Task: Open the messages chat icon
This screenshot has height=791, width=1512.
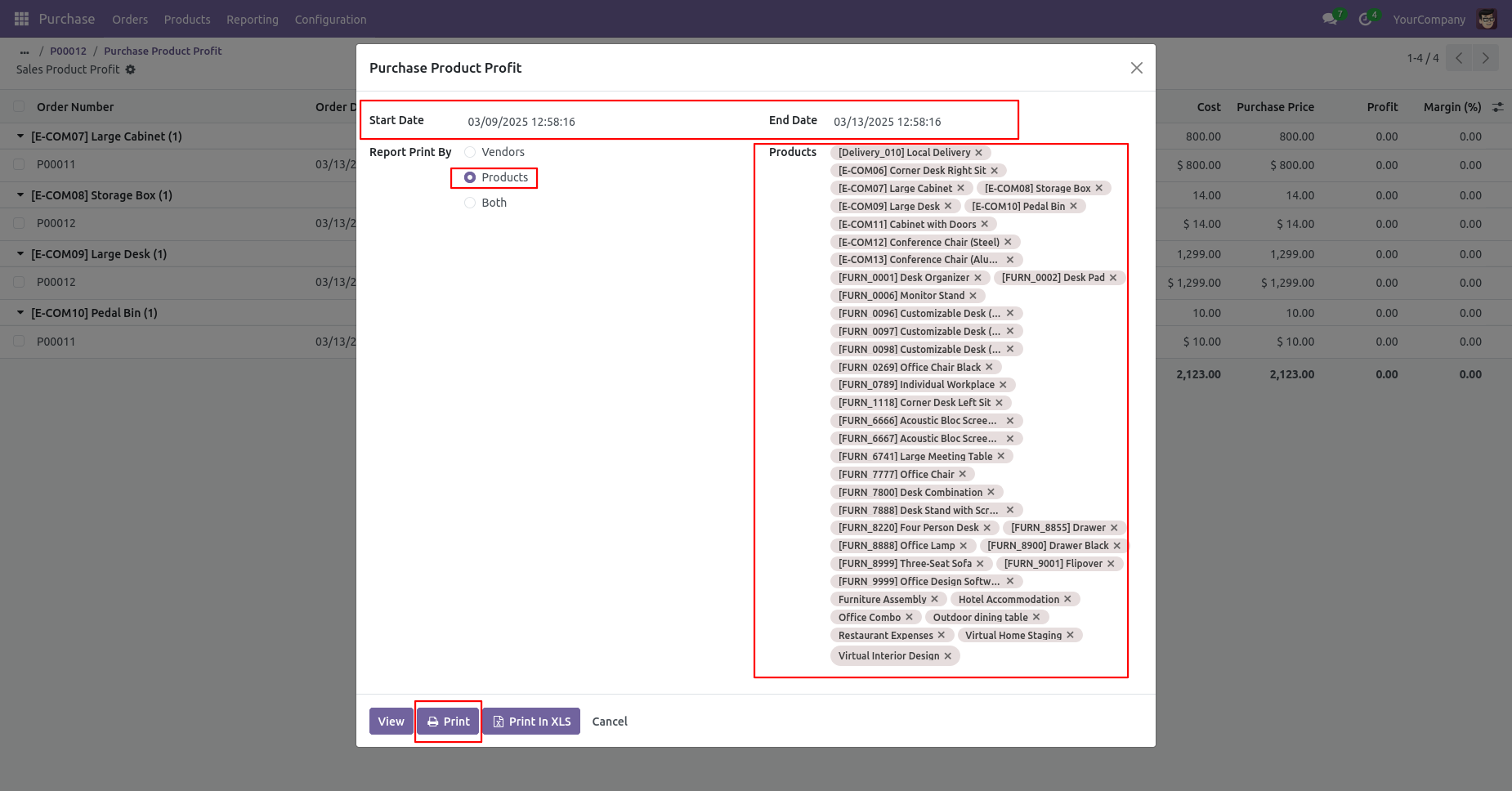Action: pos(1330,19)
